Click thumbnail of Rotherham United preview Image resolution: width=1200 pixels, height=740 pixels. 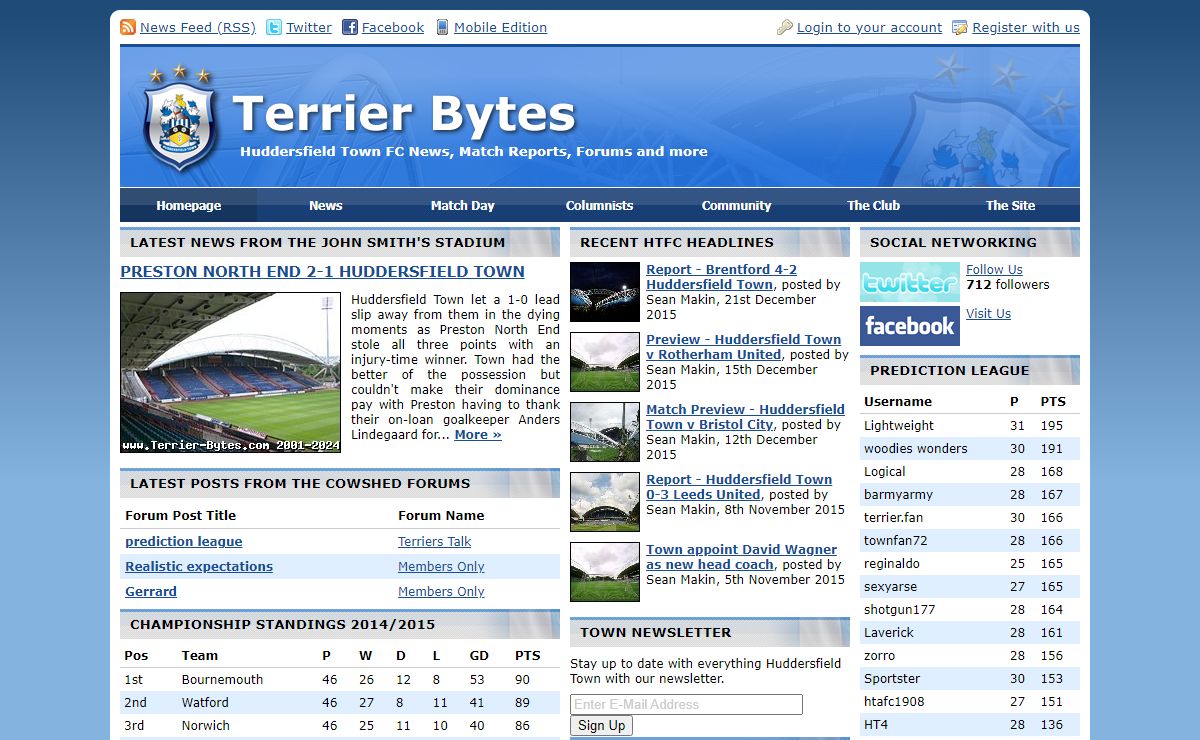coord(605,362)
